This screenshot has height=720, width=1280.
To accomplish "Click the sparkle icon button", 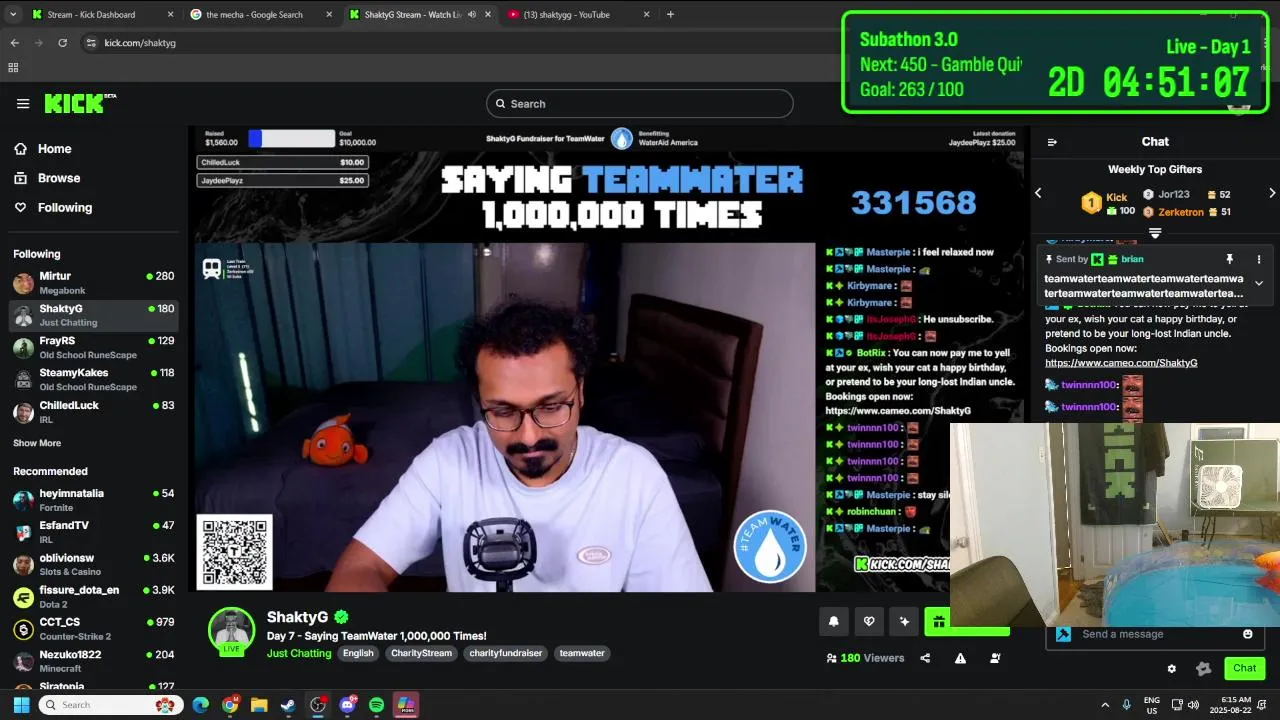I will (904, 622).
